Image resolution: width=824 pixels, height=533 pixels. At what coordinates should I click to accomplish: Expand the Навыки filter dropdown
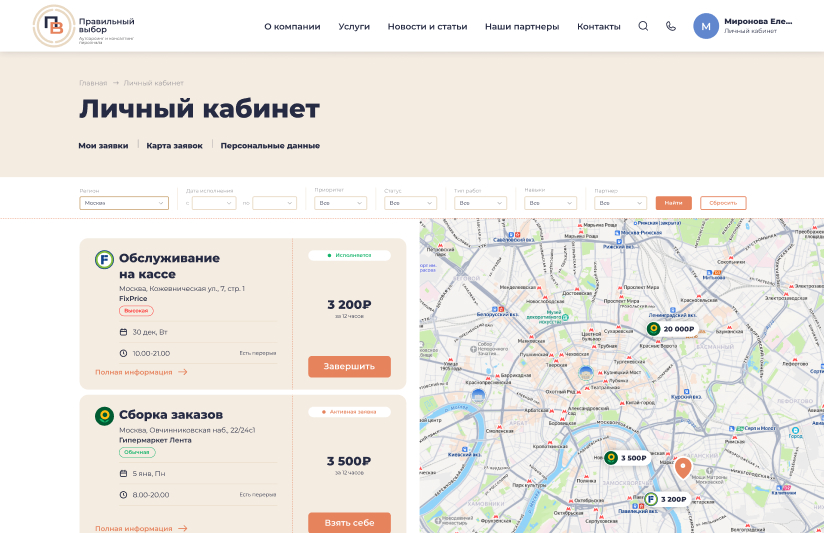tap(550, 203)
